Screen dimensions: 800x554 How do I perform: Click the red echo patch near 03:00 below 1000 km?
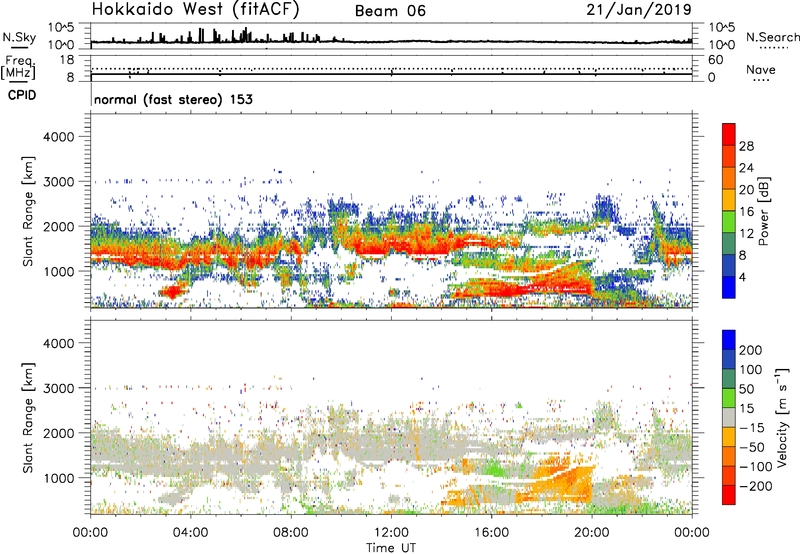tap(172, 292)
